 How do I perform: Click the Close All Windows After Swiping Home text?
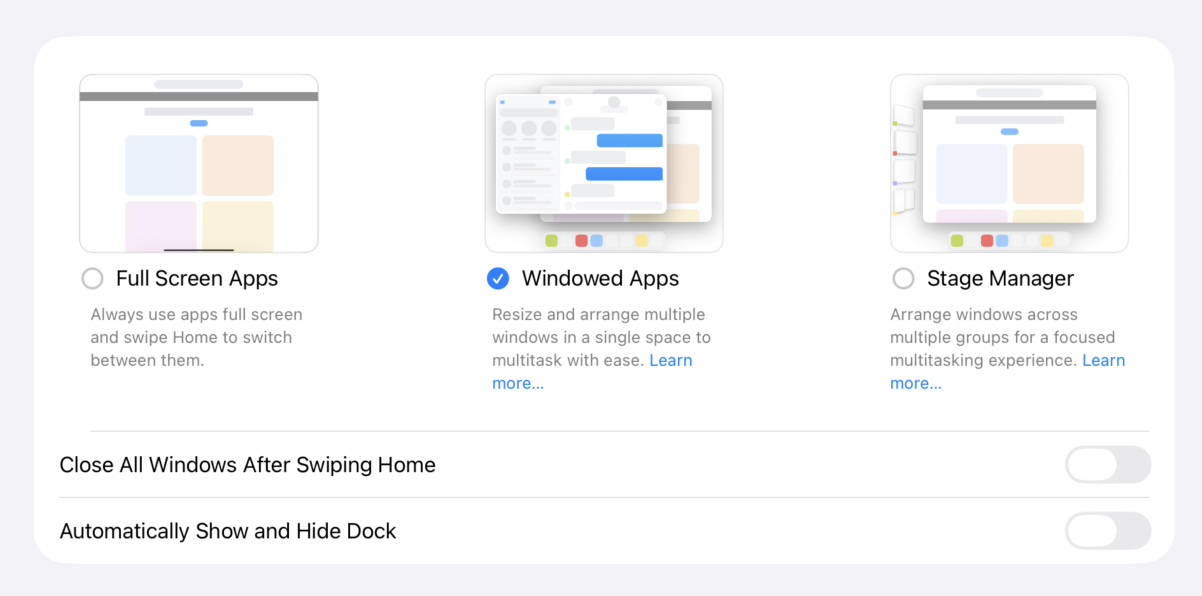tap(248, 465)
